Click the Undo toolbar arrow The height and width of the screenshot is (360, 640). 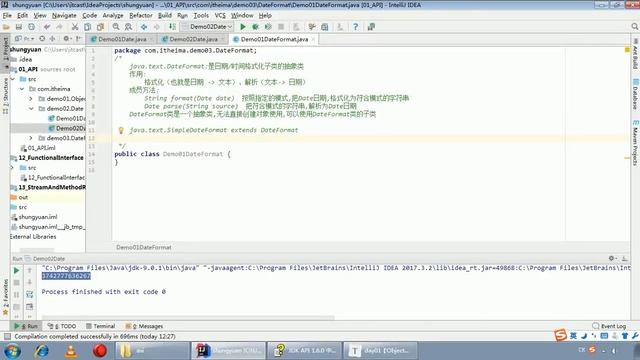47,27
